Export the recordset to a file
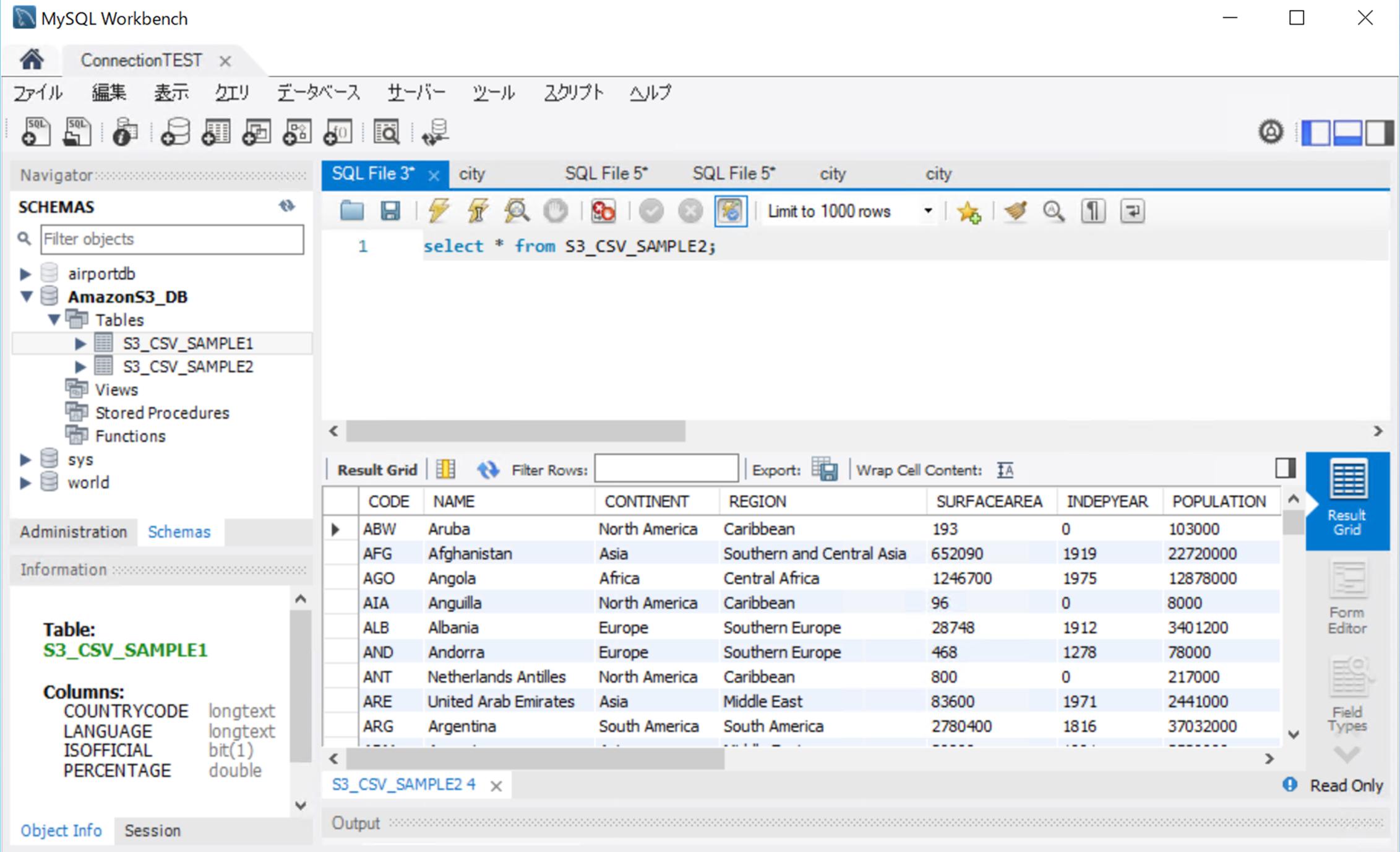Screen dimensions: 1400x852 [825, 470]
